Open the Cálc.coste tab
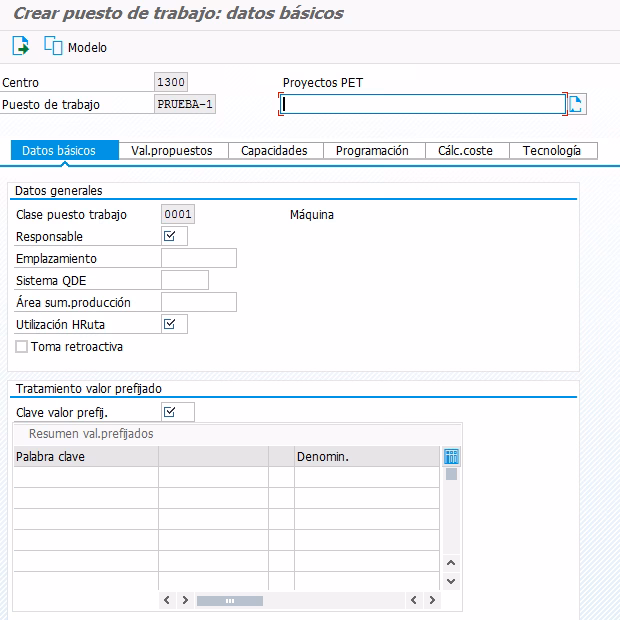The image size is (620, 620). tap(467, 151)
